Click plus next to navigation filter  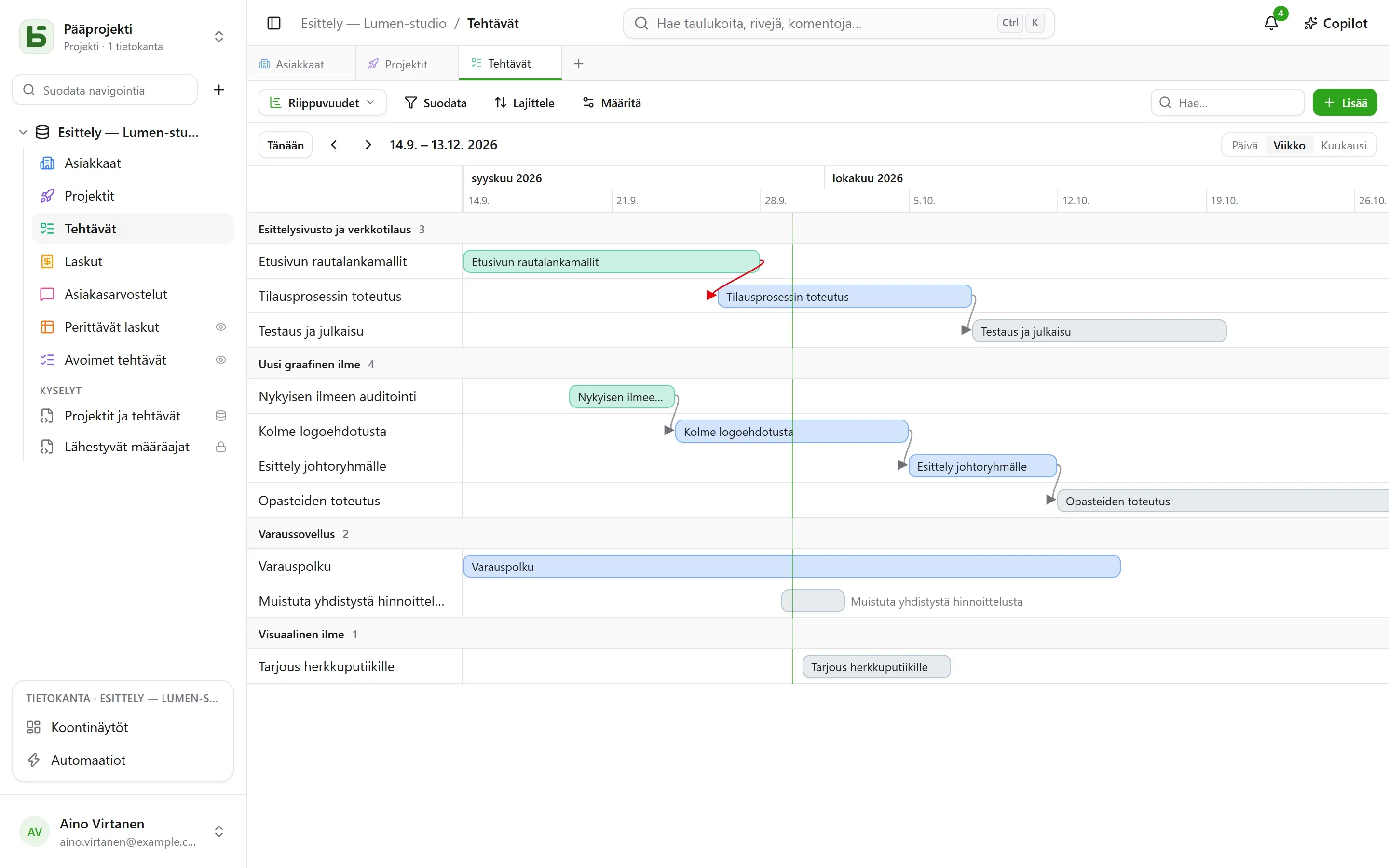[218, 90]
